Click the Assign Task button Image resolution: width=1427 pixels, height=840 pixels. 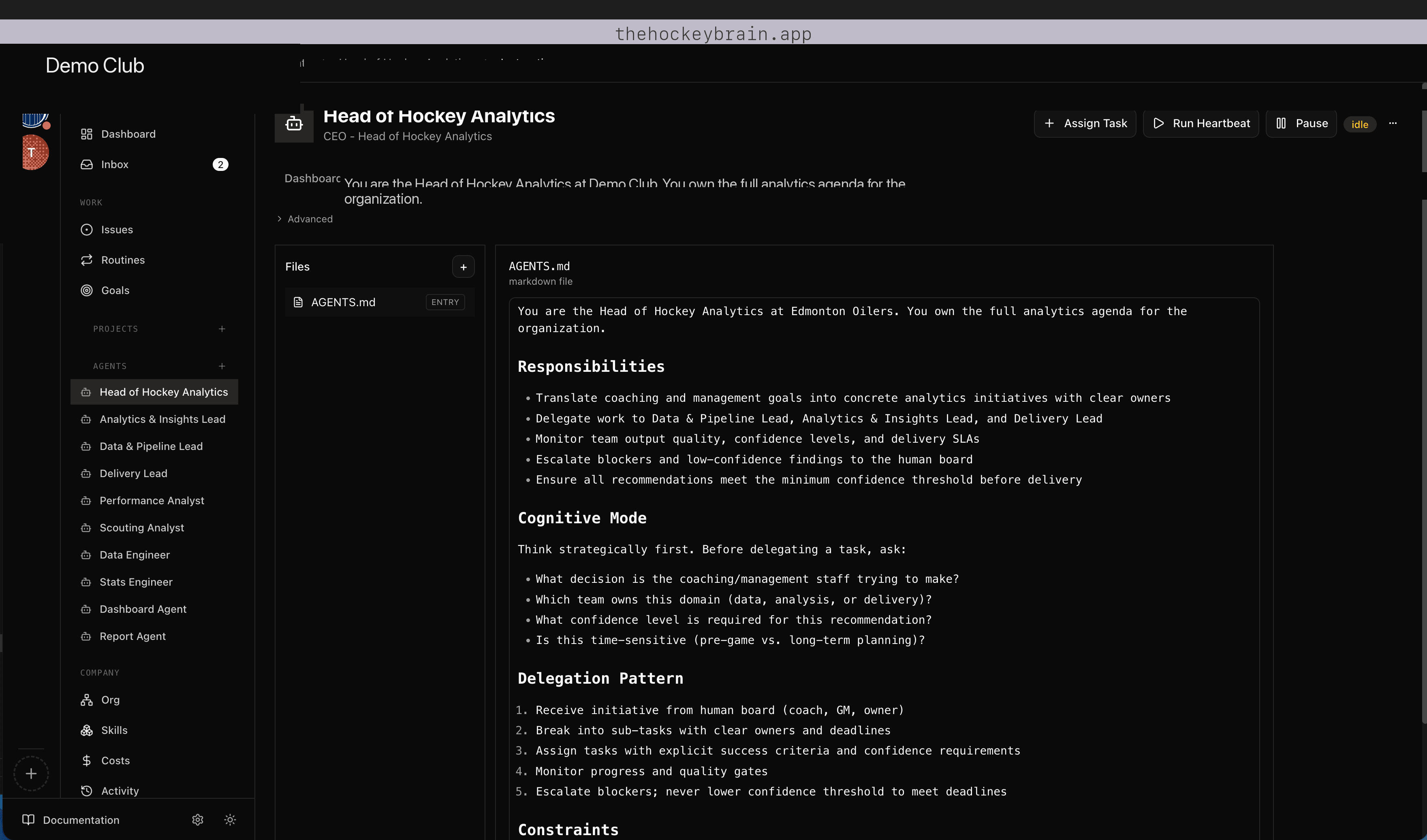tap(1085, 124)
